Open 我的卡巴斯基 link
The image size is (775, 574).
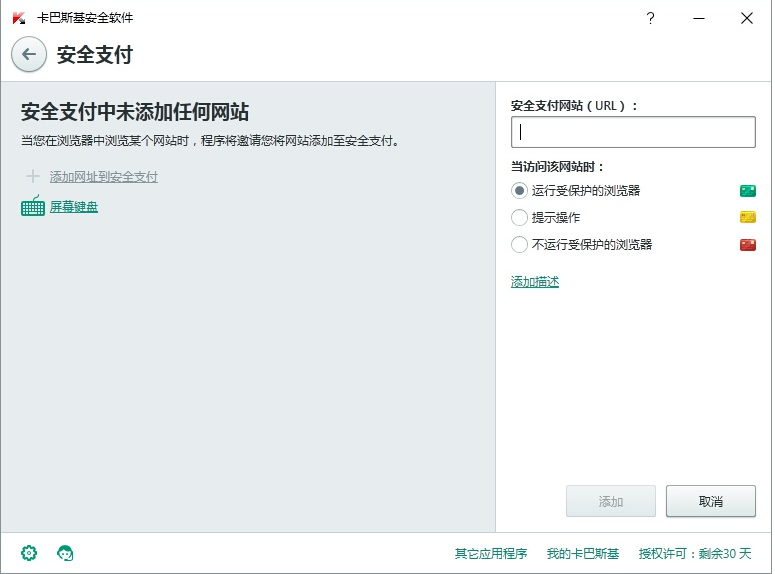(583, 553)
